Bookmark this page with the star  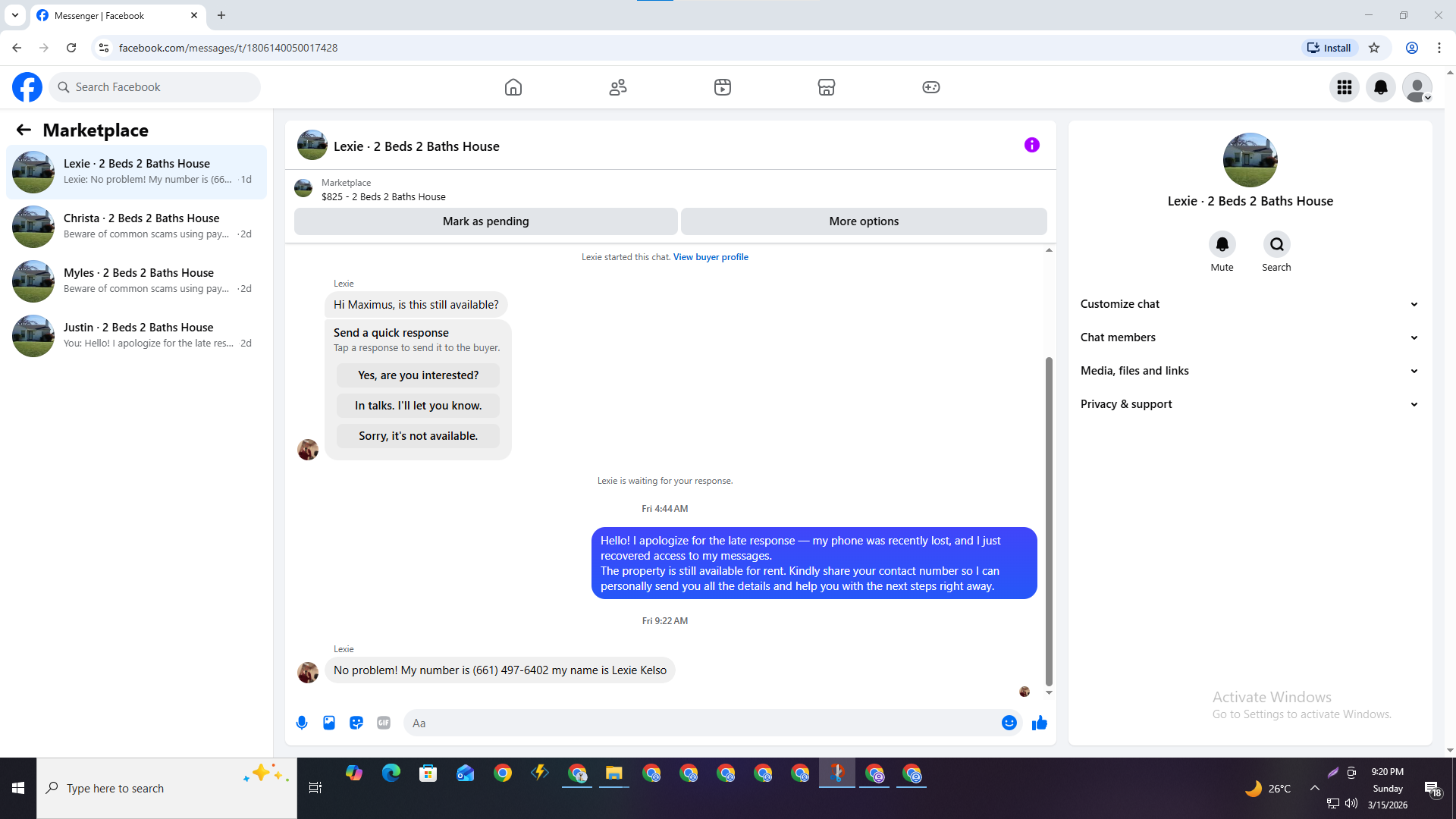pyautogui.click(x=1374, y=48)
